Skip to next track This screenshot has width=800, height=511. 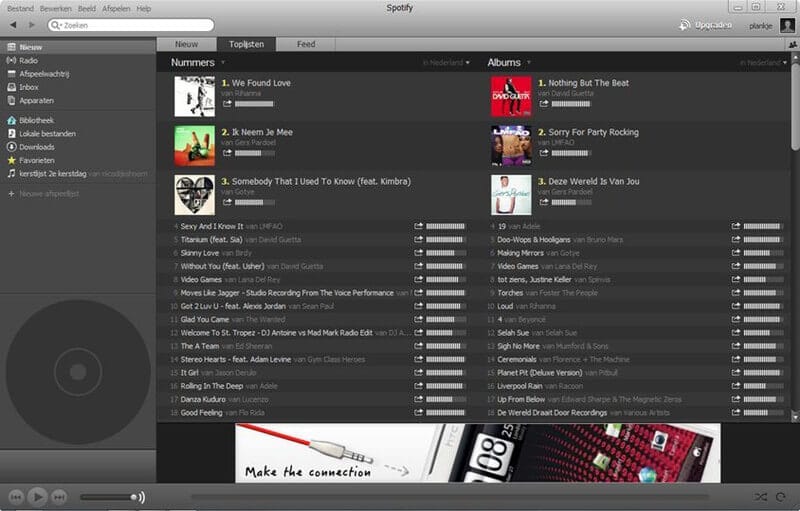coord(59,497)
